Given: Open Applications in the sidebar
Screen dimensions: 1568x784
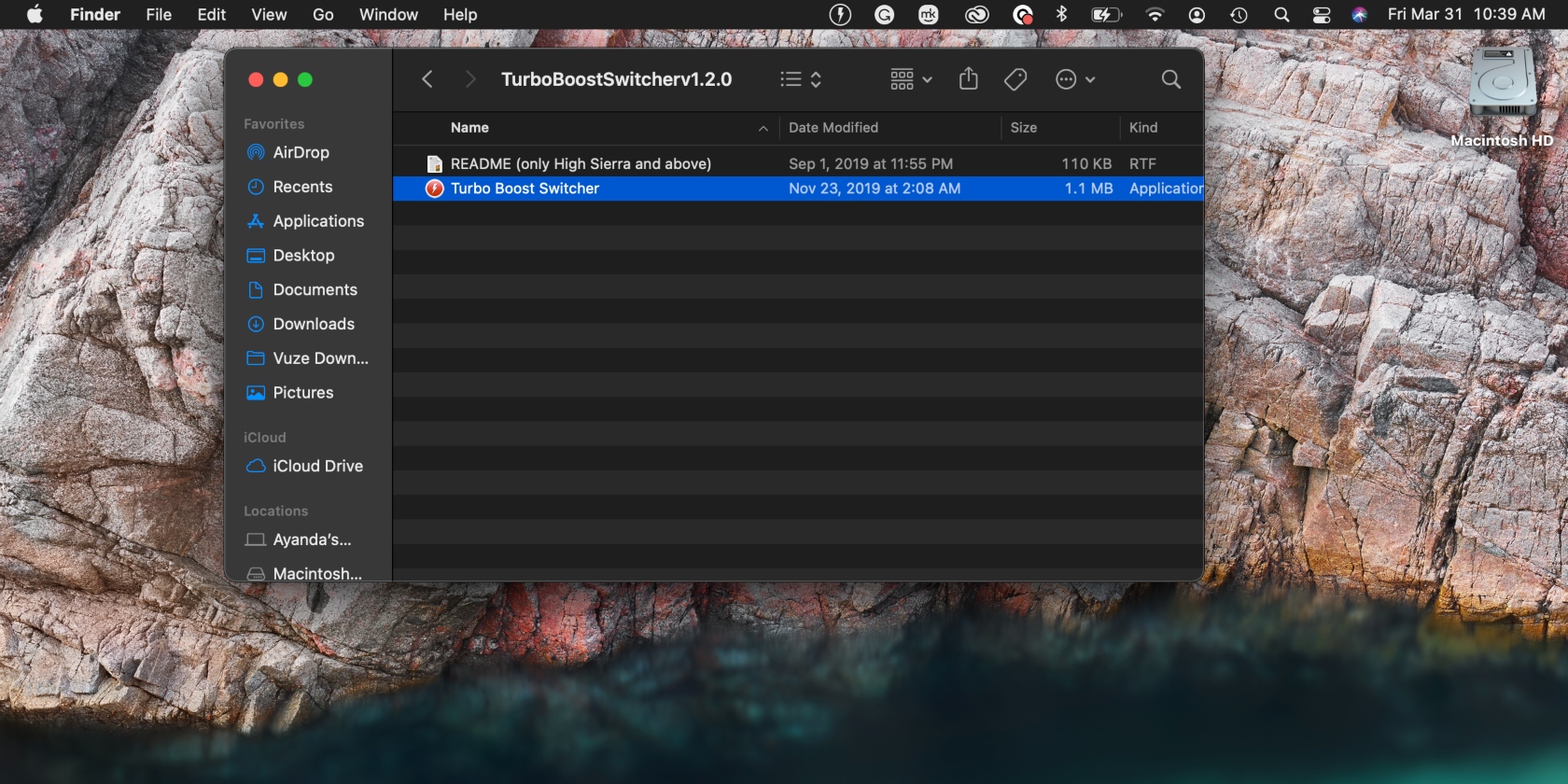Looking at the screenshot, I should [318, 221].
